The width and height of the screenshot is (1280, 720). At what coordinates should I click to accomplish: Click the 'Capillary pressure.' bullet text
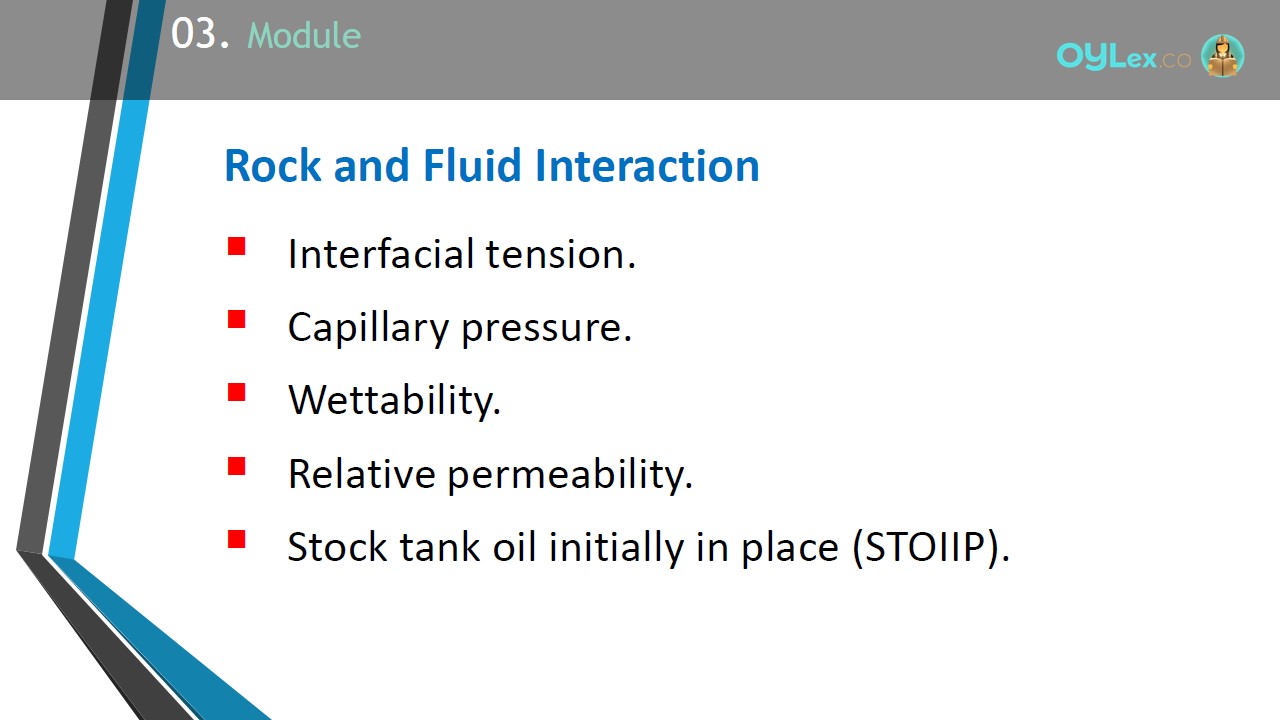[x=460, y=328]
